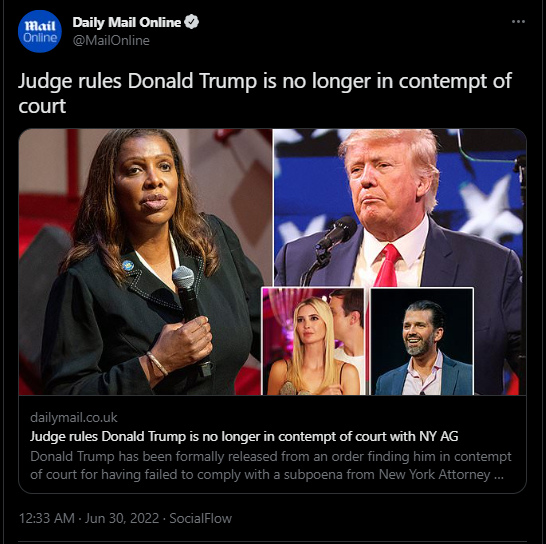Viewport: 546px width, 544px height.
Task: Click the card description about subpoena
Action: [271, 465]
